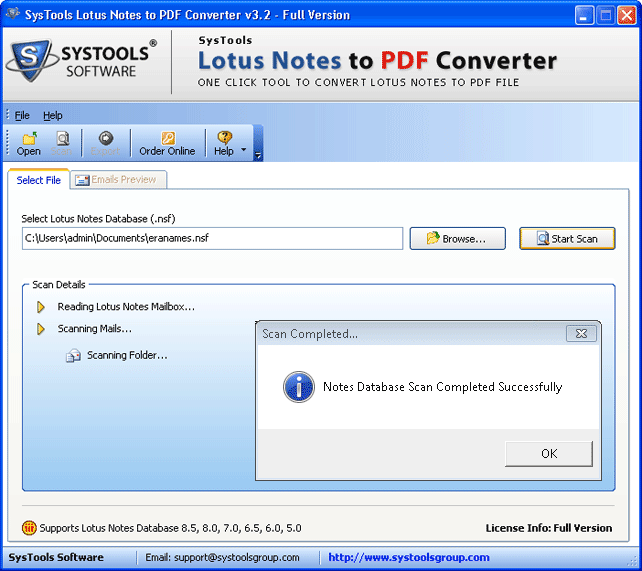
Task: Click the SysTools Software shield logo
Action: [32, 60]
